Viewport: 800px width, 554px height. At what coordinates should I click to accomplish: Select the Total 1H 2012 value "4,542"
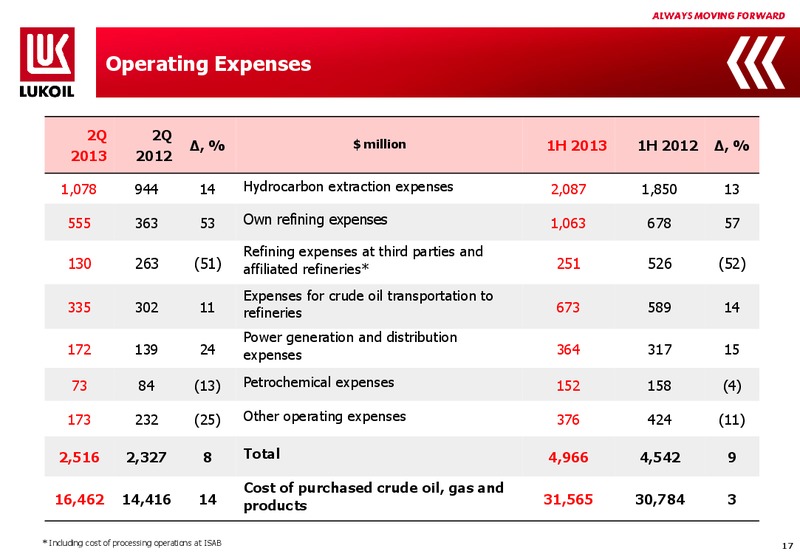point(660,457)
